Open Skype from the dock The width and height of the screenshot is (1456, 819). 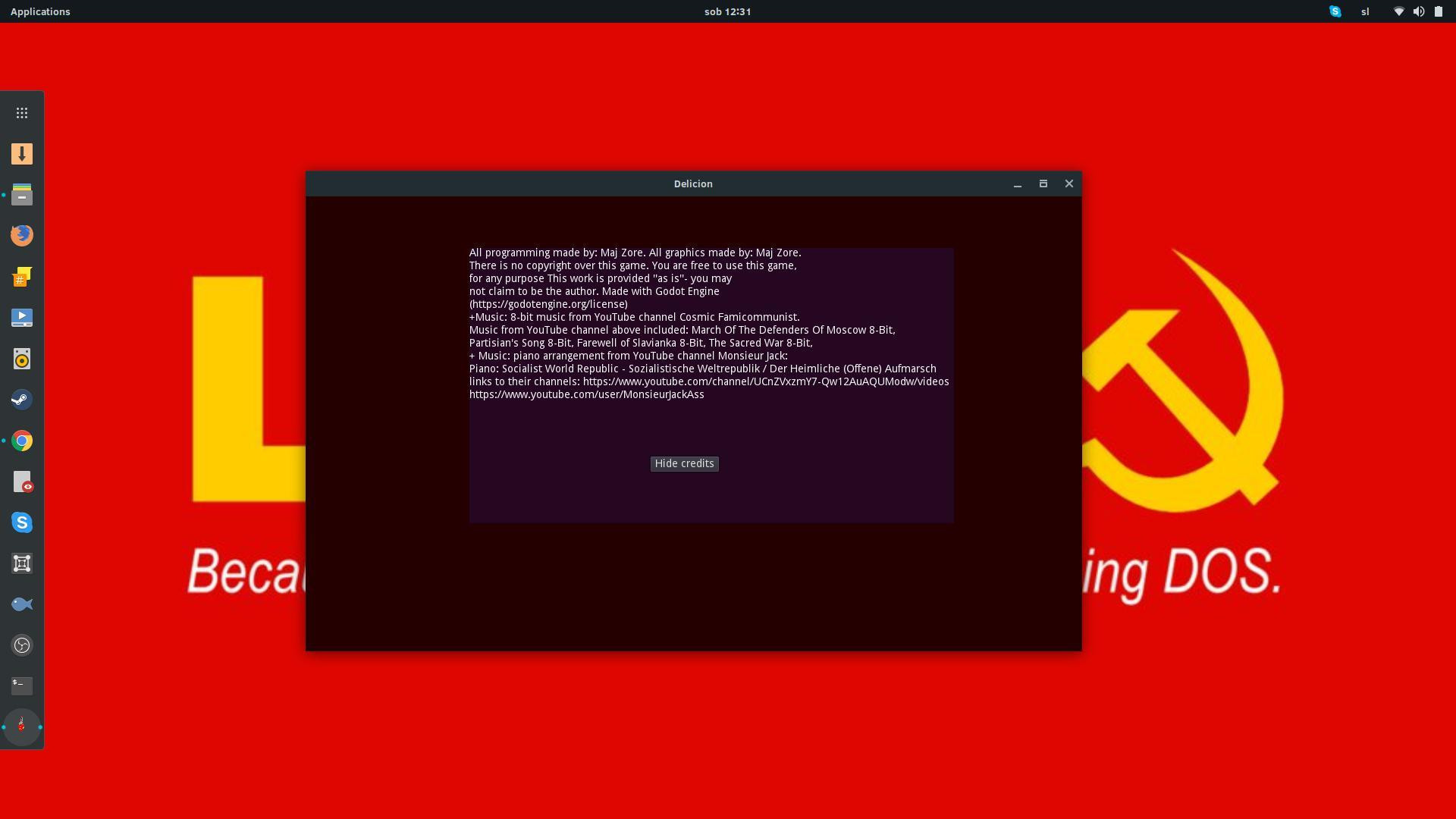[22, 522]
